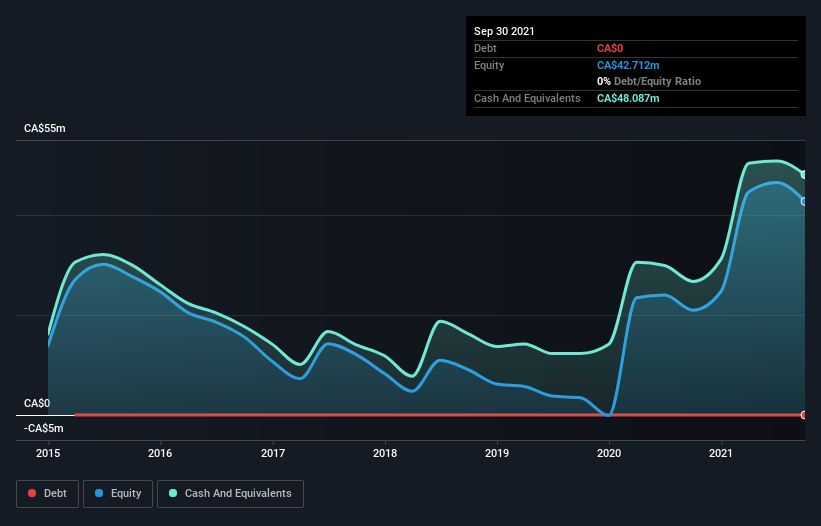The width and height of the screenshot is (821, 526).
Task: Click the red Debt endpoint marker
Action: point(804,415)
